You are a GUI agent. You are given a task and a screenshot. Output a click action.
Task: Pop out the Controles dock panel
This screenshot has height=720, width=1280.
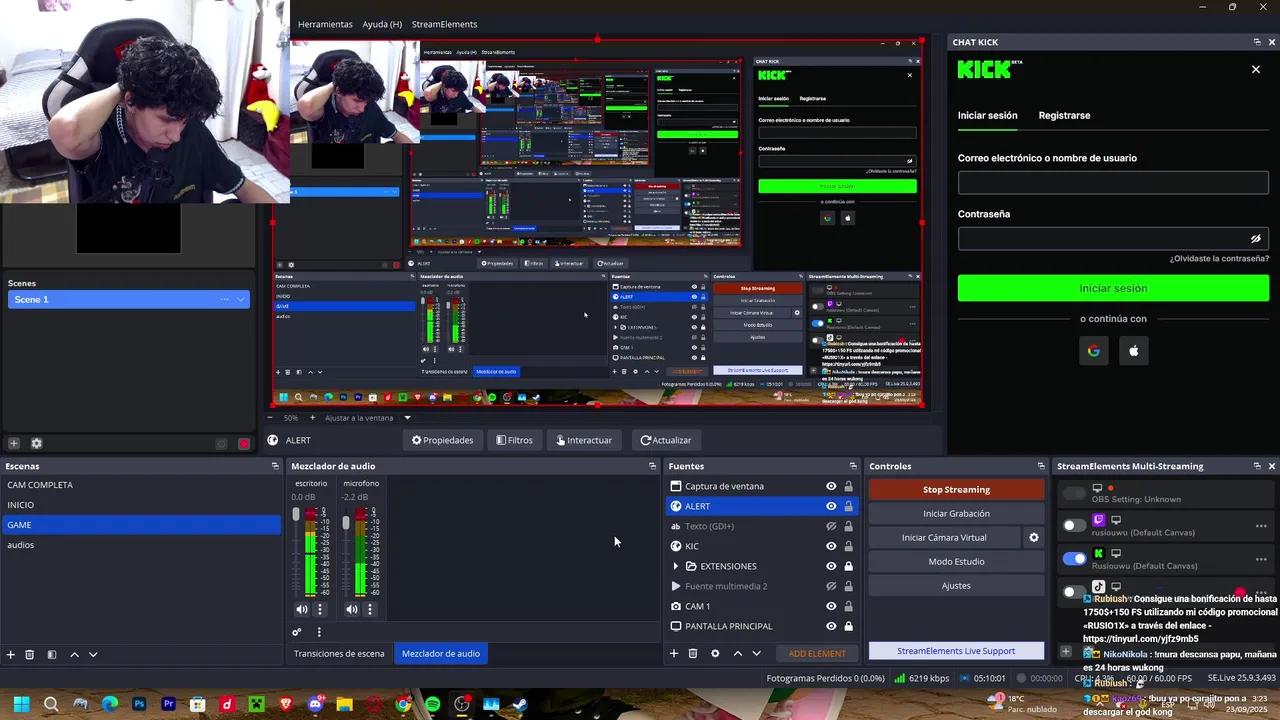click(x=1041, y=466)
